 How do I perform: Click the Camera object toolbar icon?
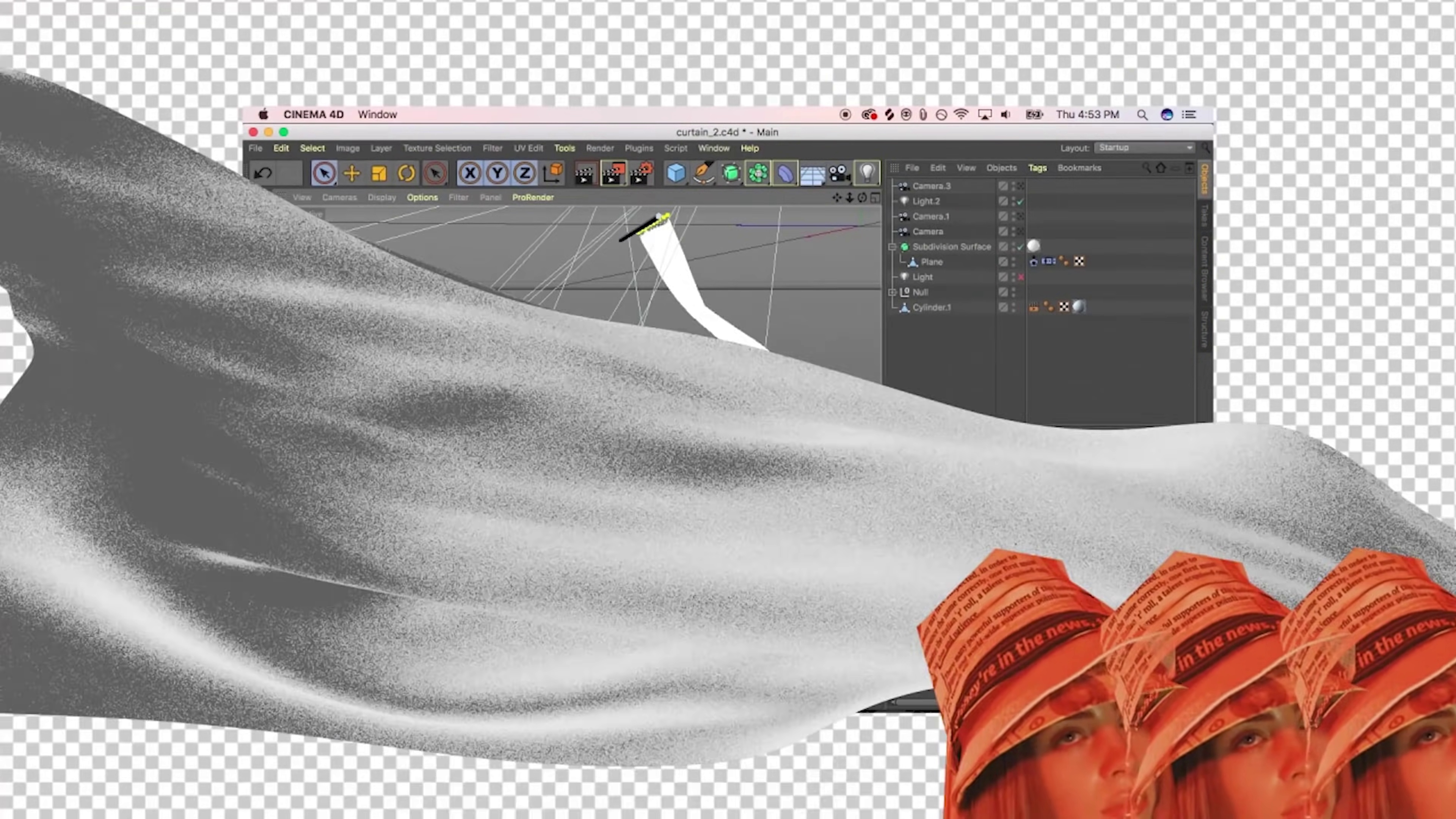click(x=839, y=174)
